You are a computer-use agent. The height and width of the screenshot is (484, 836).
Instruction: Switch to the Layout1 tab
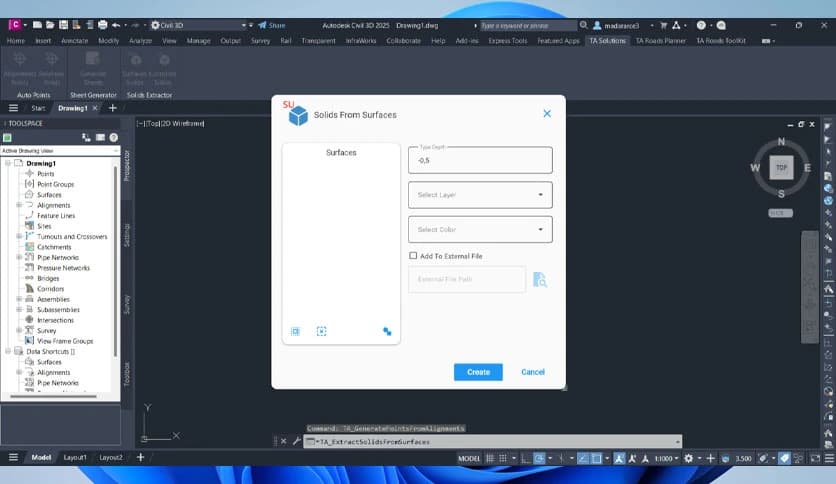point(75,457)
